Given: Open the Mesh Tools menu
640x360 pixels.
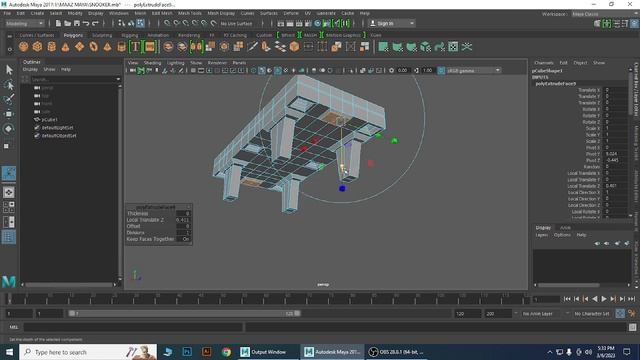Looking at the screenshot, I should click(189, 13).
